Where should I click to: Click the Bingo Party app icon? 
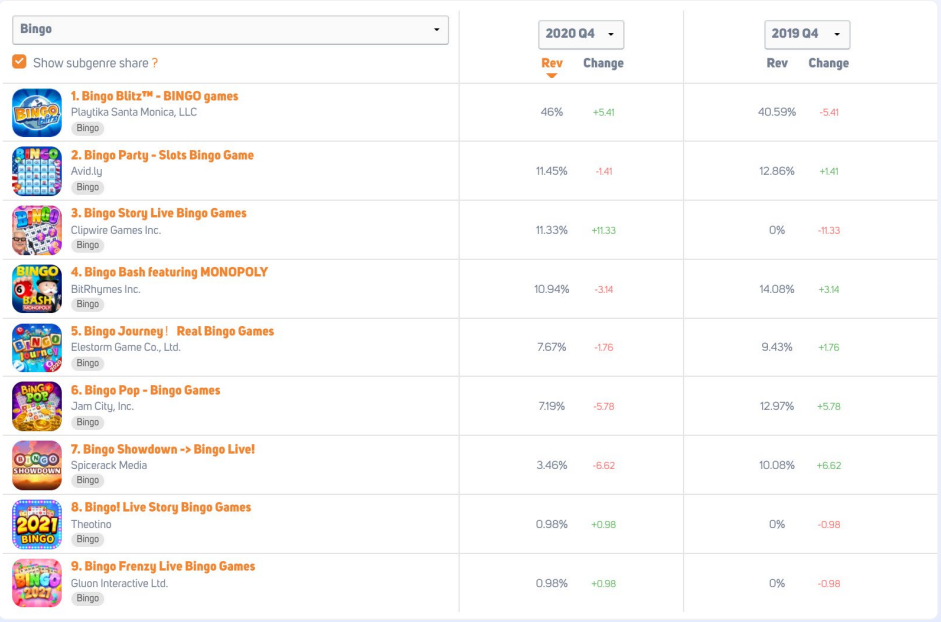point(37,171)
